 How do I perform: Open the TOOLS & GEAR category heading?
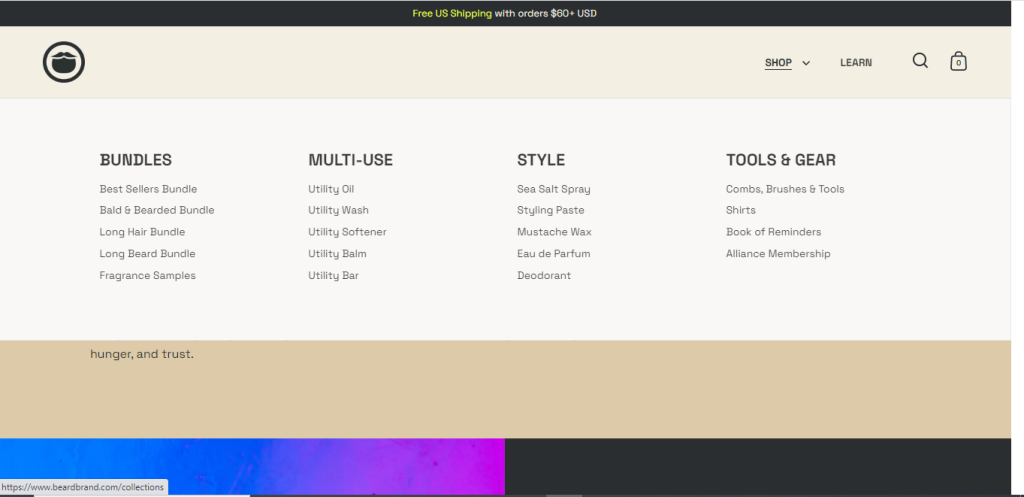(x=780, y=160)
